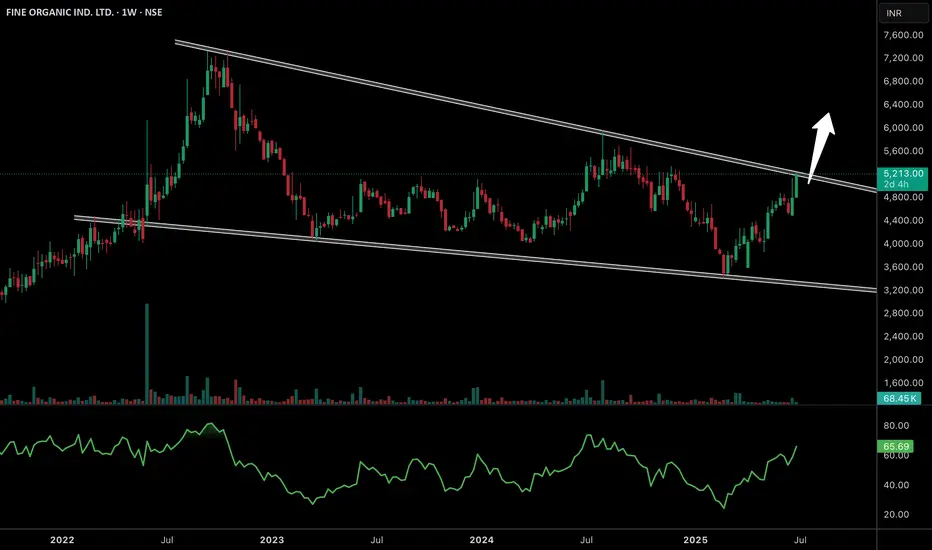The height and width of the screenshot is (550, 932).
Task: Click the 2022 label on time axis
Action: (62, 540)
